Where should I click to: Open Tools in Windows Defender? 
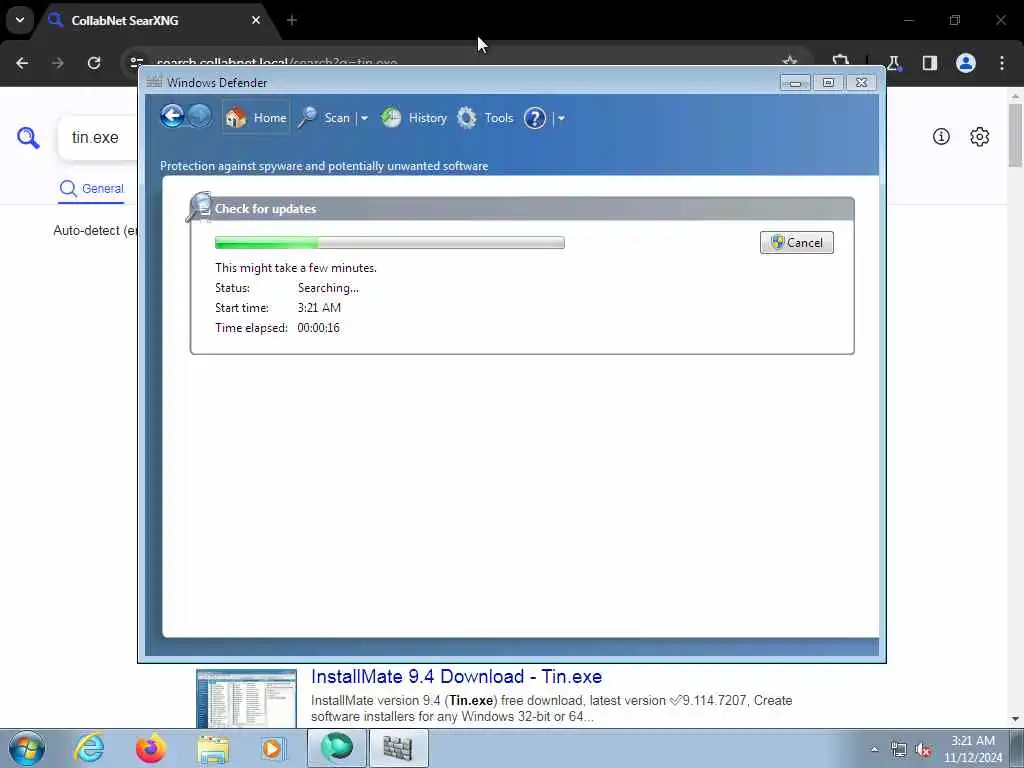485,118
